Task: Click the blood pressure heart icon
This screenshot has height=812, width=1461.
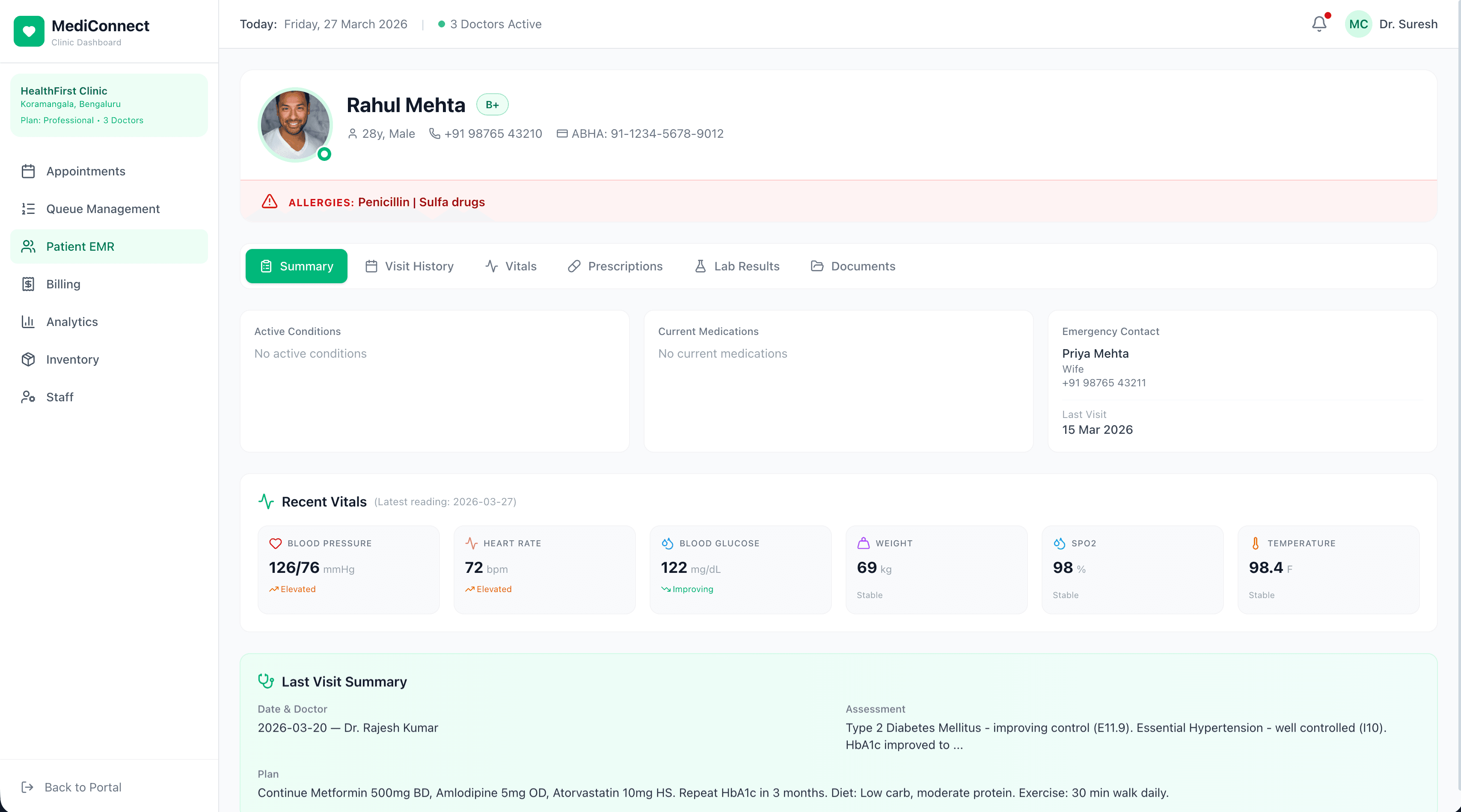Action: [x=276, y=542]
